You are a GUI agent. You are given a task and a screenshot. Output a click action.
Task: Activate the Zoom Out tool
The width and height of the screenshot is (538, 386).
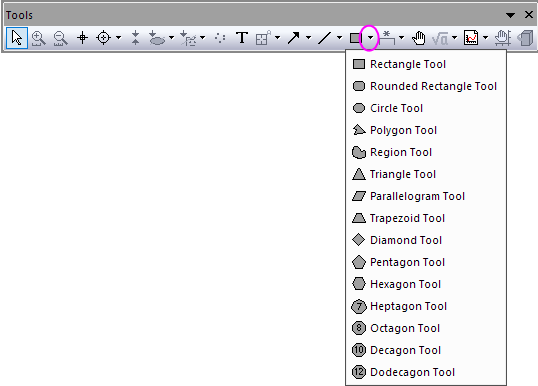[60, 38]
